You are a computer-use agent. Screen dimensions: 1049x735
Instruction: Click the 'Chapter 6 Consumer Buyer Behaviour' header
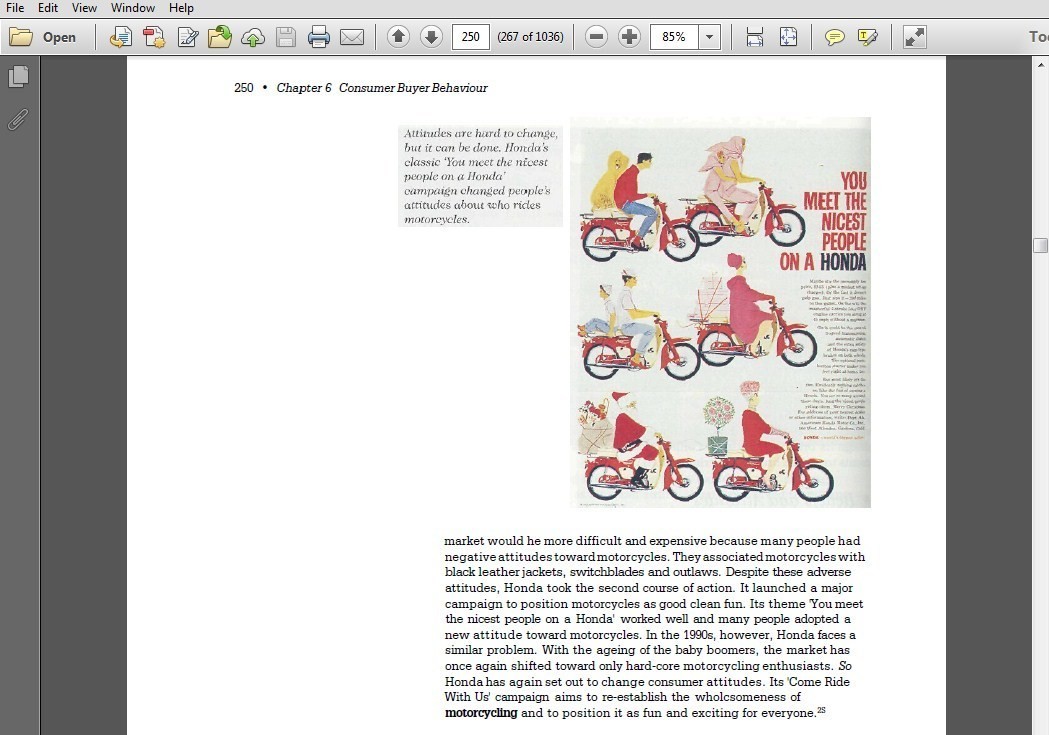[382, 88]
